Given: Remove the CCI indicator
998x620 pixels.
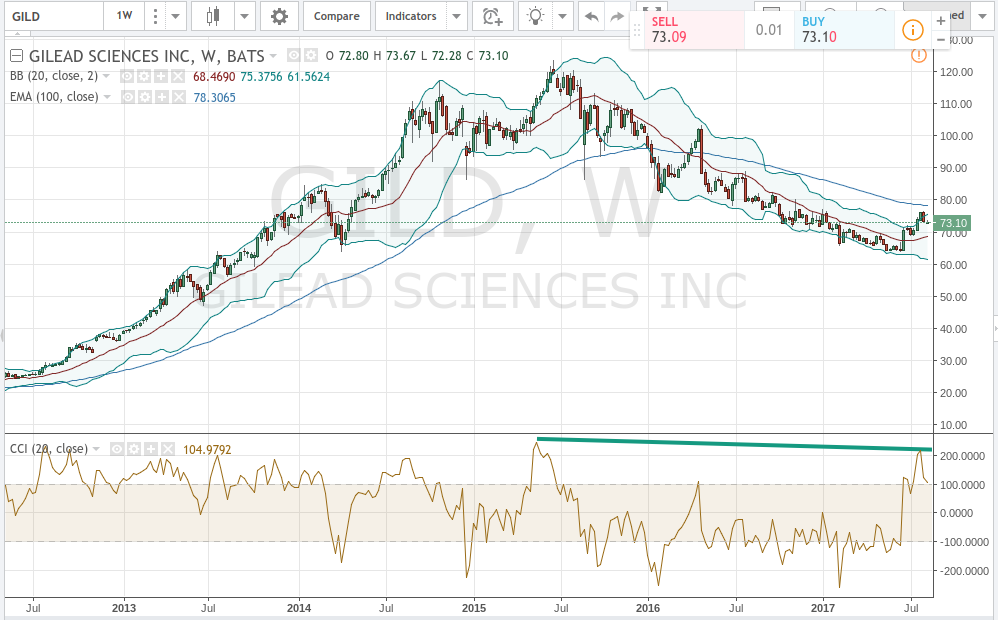Looking at the screenshot, I should pos(167,449).
